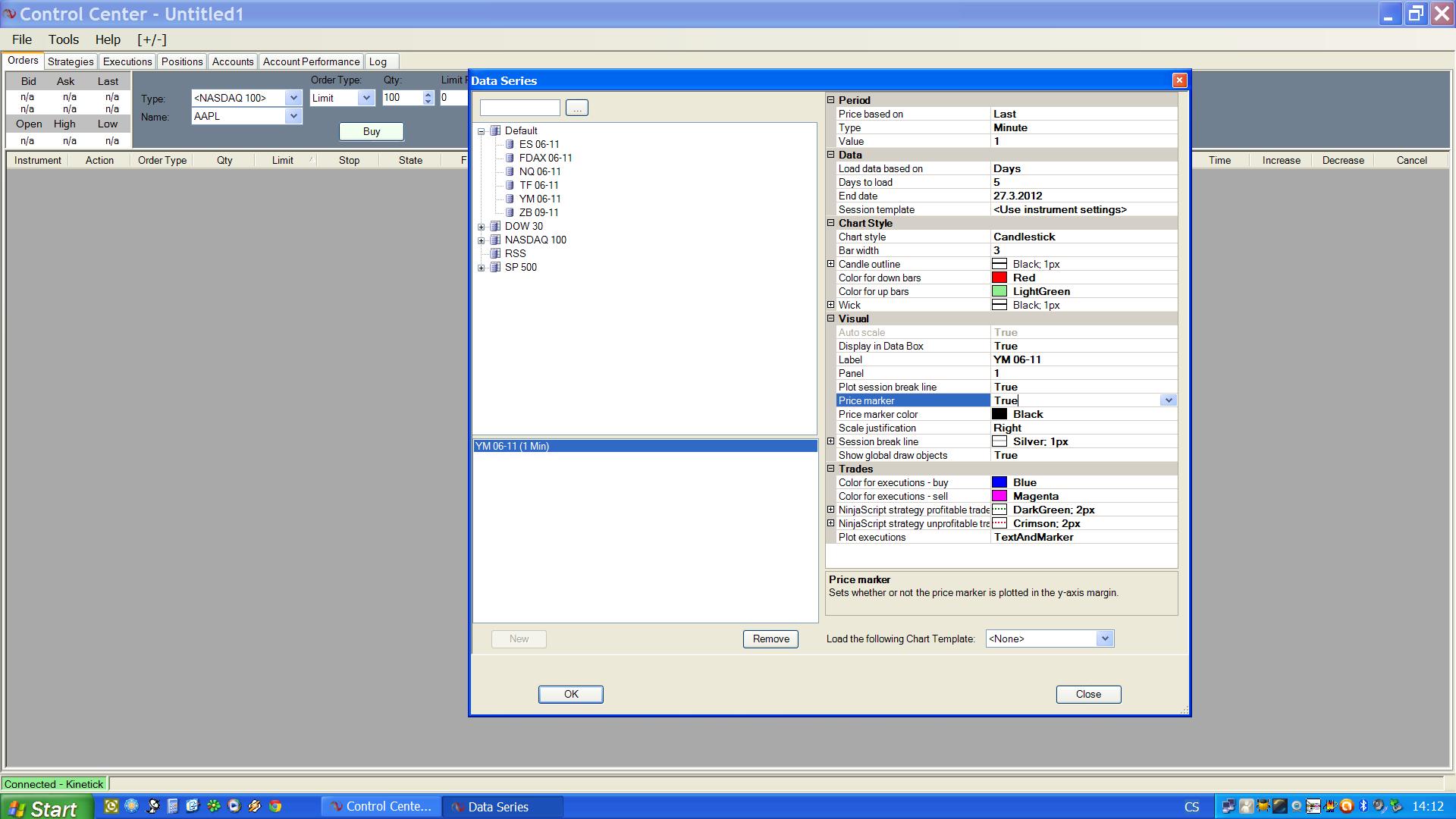Open the Chart Template dropdown showing <None>
The image size is (1456, 819).
coord(1104,639)
